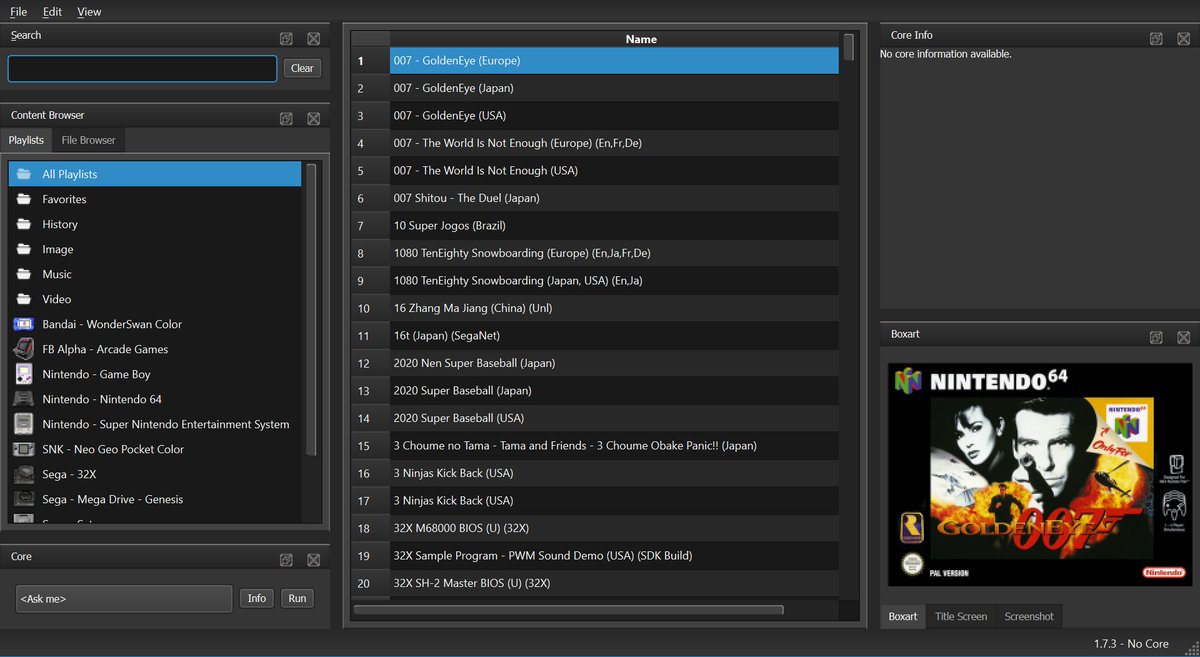Viewport: 1200px width, 657px height.
Task: Select 3 Choume no Tama entry
Action: point(614,445)
